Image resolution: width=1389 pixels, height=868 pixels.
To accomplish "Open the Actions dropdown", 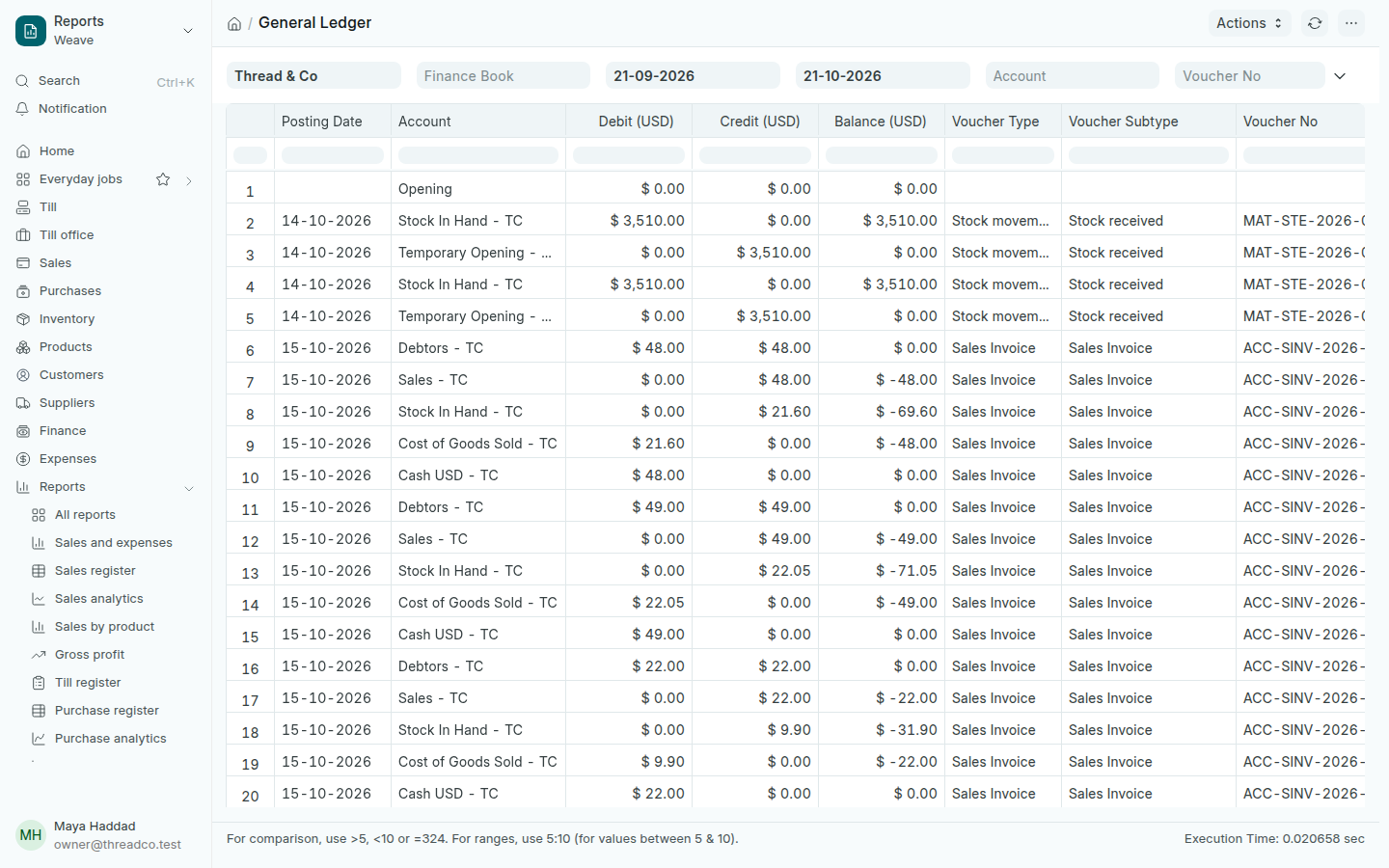I will (x=1249, y=23).
